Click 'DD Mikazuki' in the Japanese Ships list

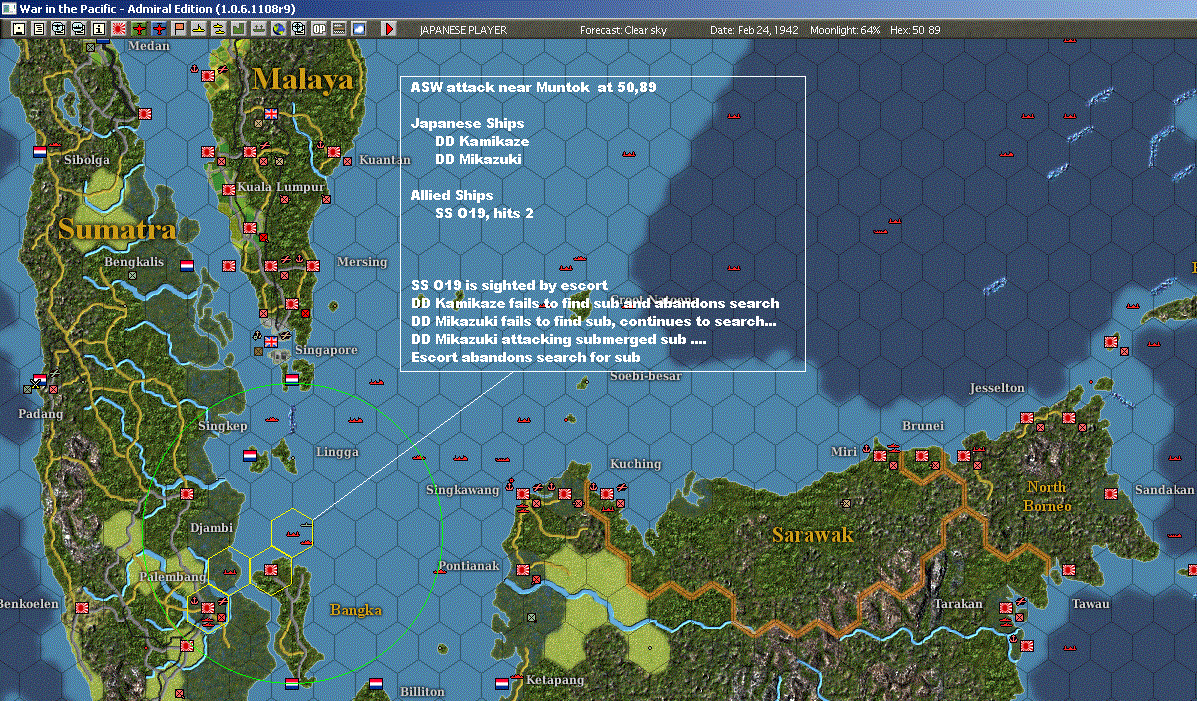click(478, 160)
